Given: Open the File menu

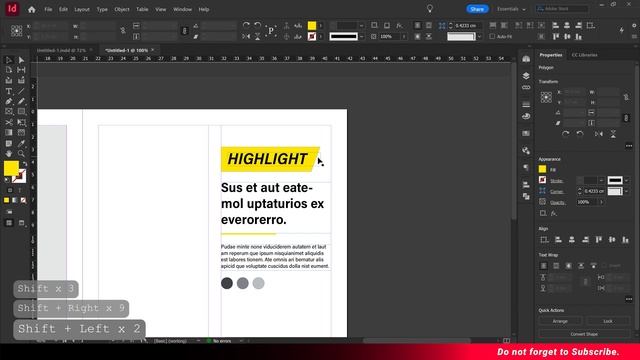Looking at the screenshot, I should [x=48, y=9].
